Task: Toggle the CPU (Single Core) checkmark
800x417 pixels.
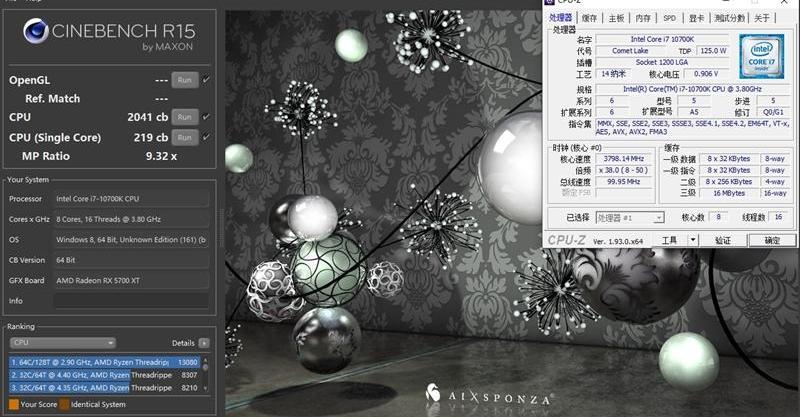Action: (x=206, y=137)
